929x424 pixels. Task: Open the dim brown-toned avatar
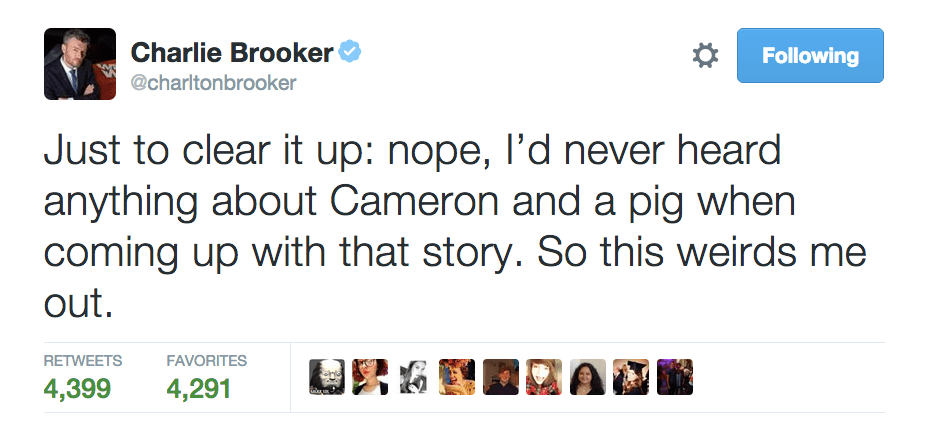(501, 377)
